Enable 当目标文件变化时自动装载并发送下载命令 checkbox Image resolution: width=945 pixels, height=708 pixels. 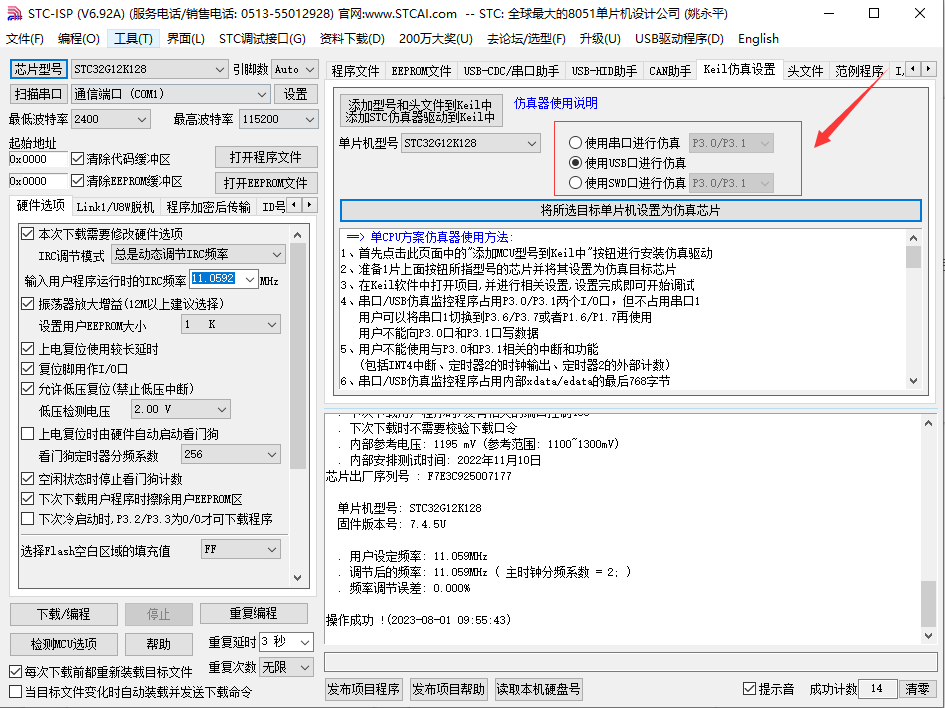click(16, 692)
